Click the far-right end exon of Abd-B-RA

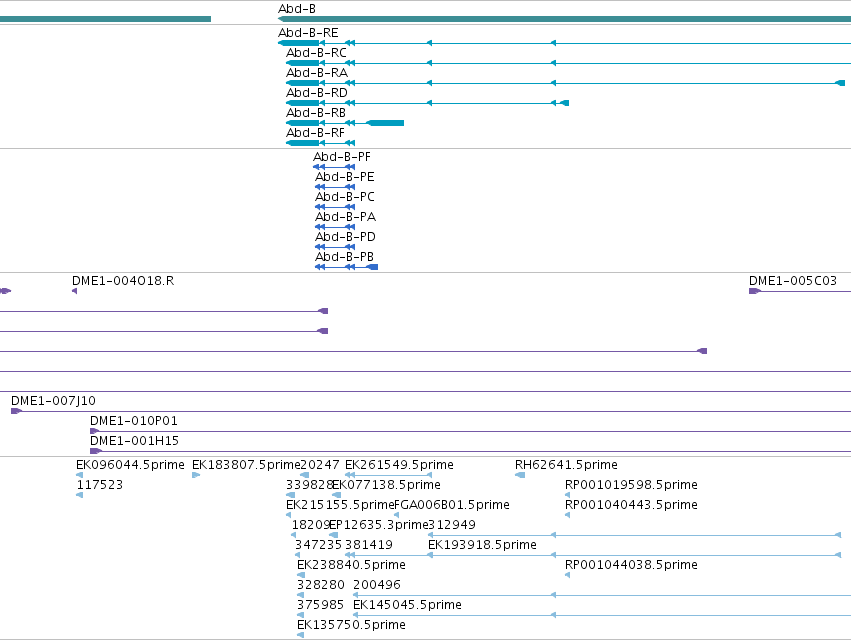tap(840, 83)
